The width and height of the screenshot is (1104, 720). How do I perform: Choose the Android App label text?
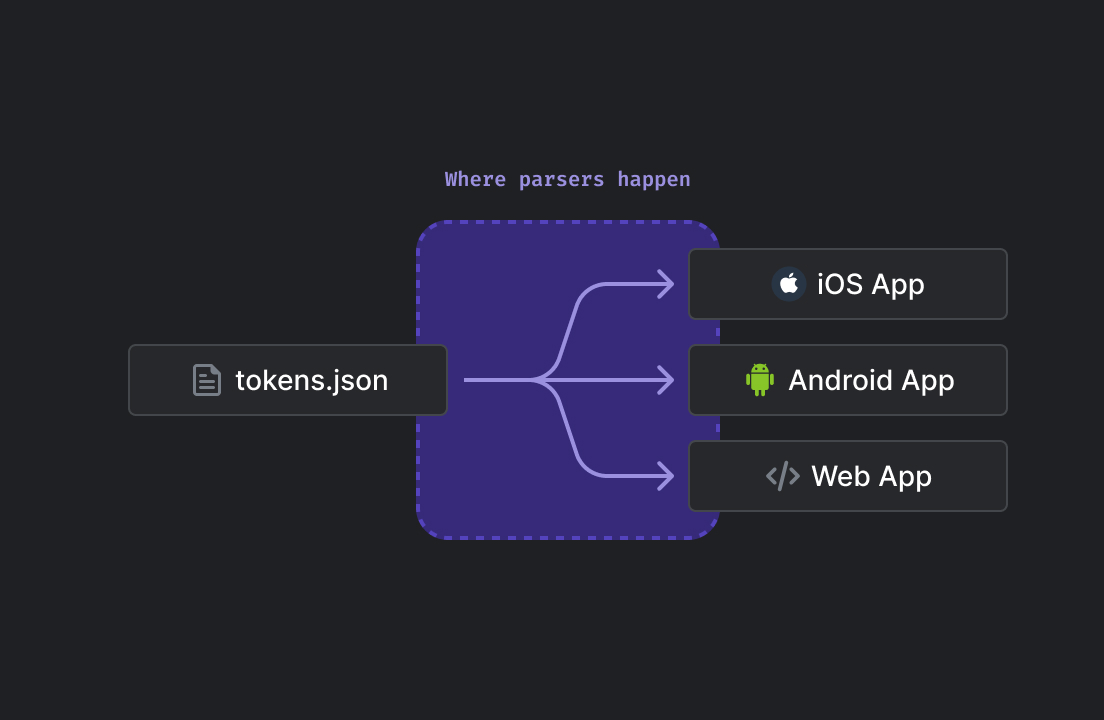click(x=871, y=380)
